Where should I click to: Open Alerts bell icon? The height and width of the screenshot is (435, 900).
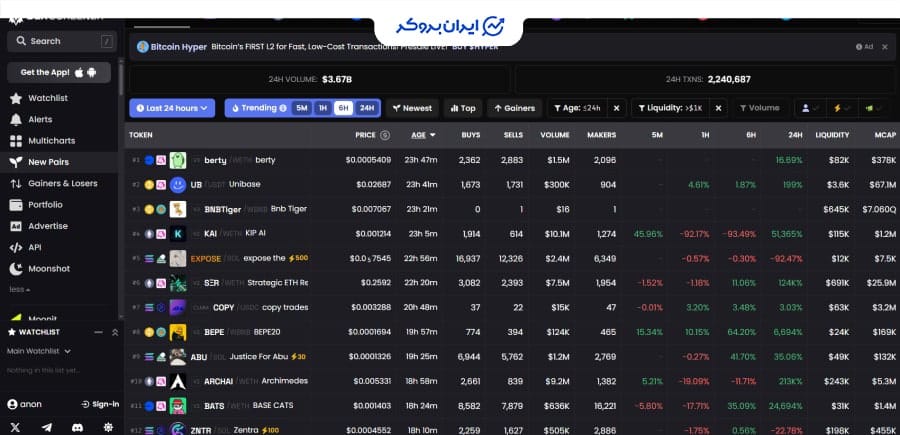coord(16,119)
